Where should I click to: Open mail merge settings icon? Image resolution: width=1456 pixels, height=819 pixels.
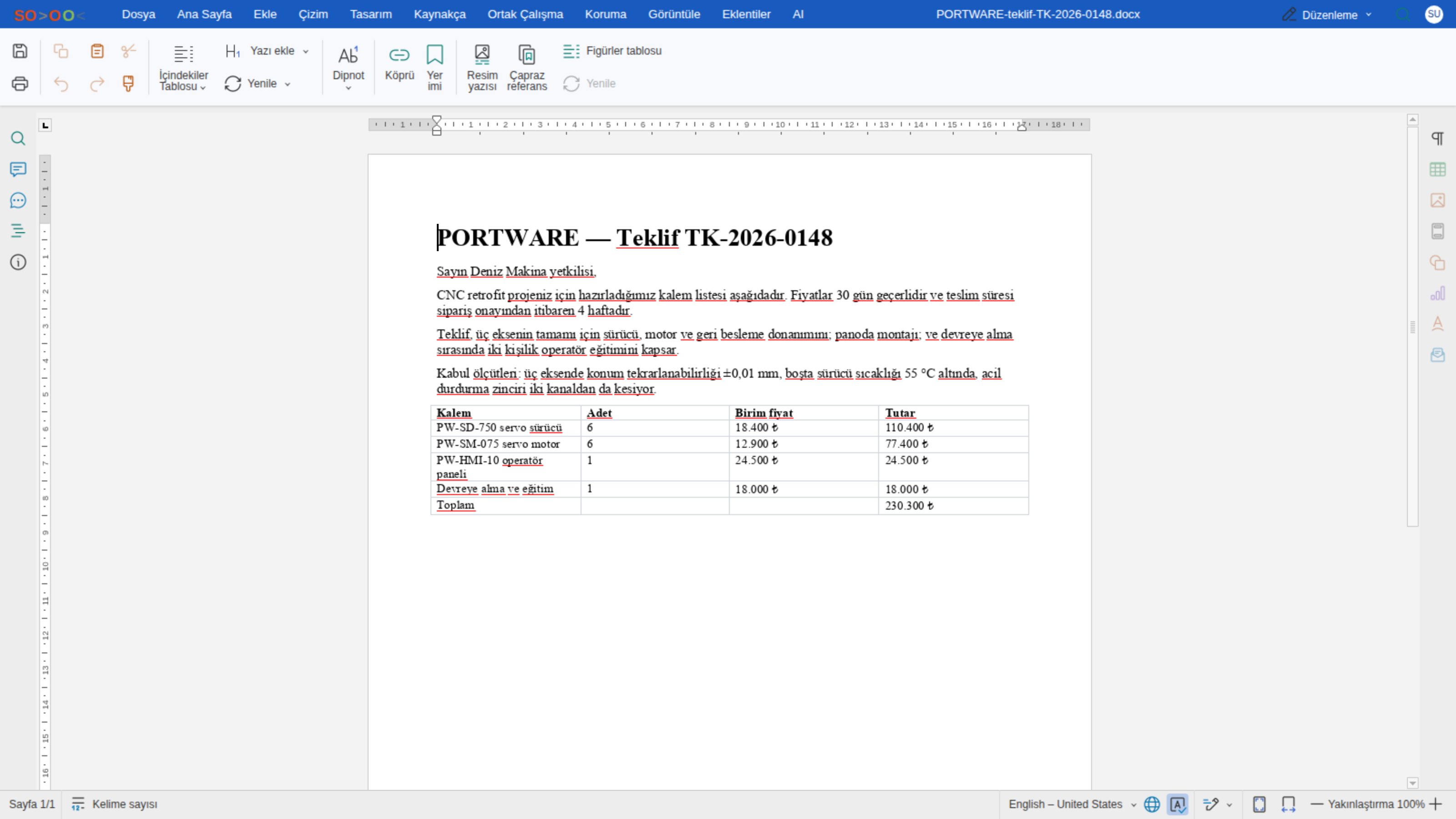coord(1437,355)
